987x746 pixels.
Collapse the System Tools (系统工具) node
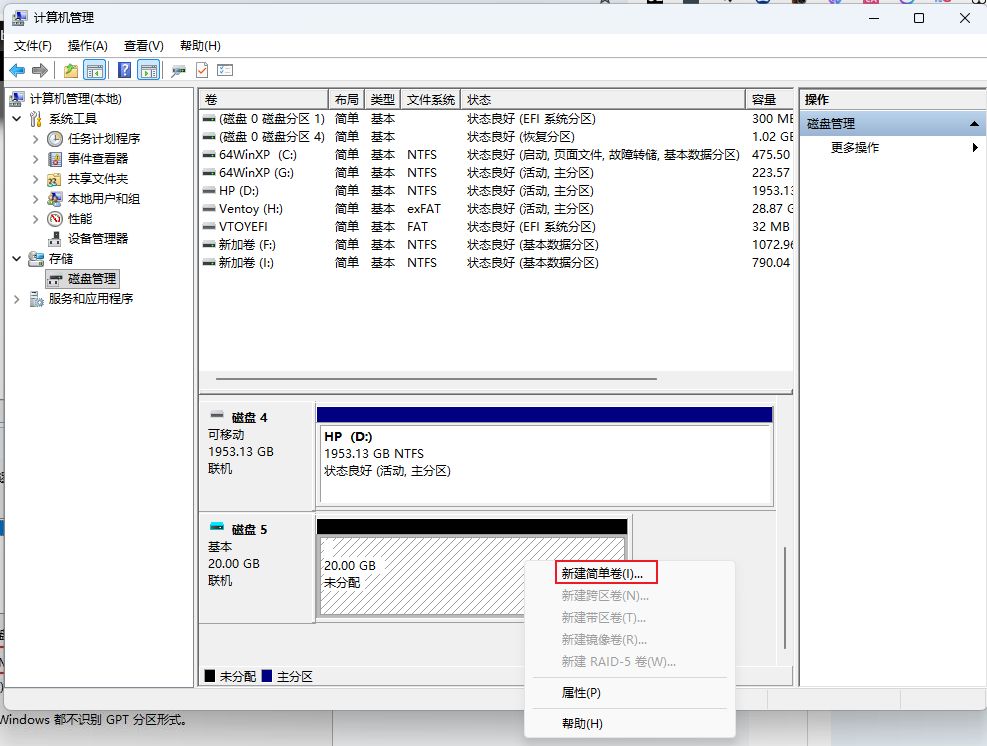18,119
